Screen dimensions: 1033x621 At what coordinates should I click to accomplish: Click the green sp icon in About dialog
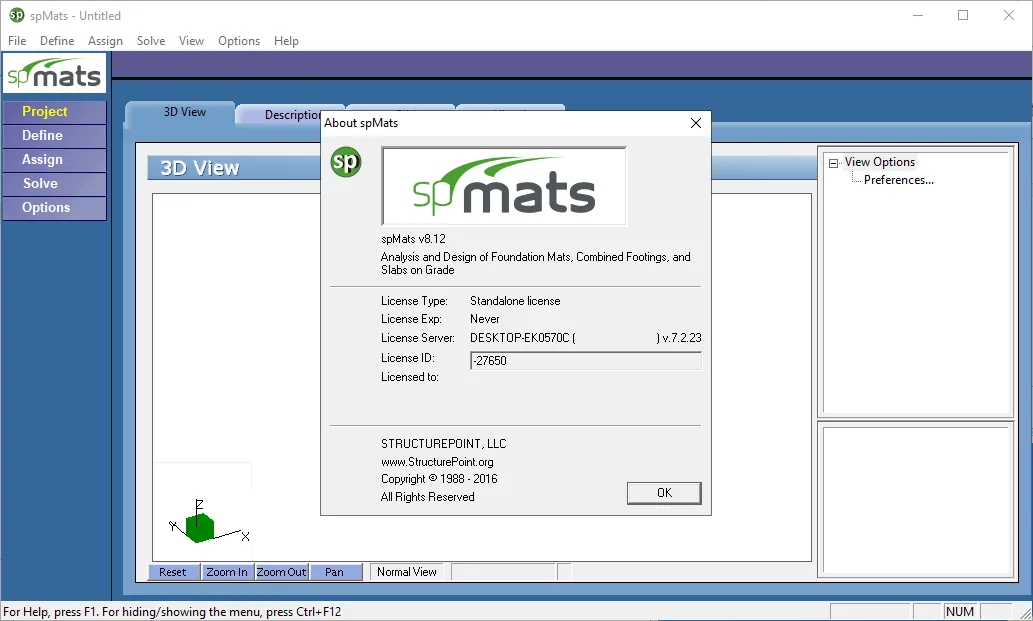click(x=346, y=162)
